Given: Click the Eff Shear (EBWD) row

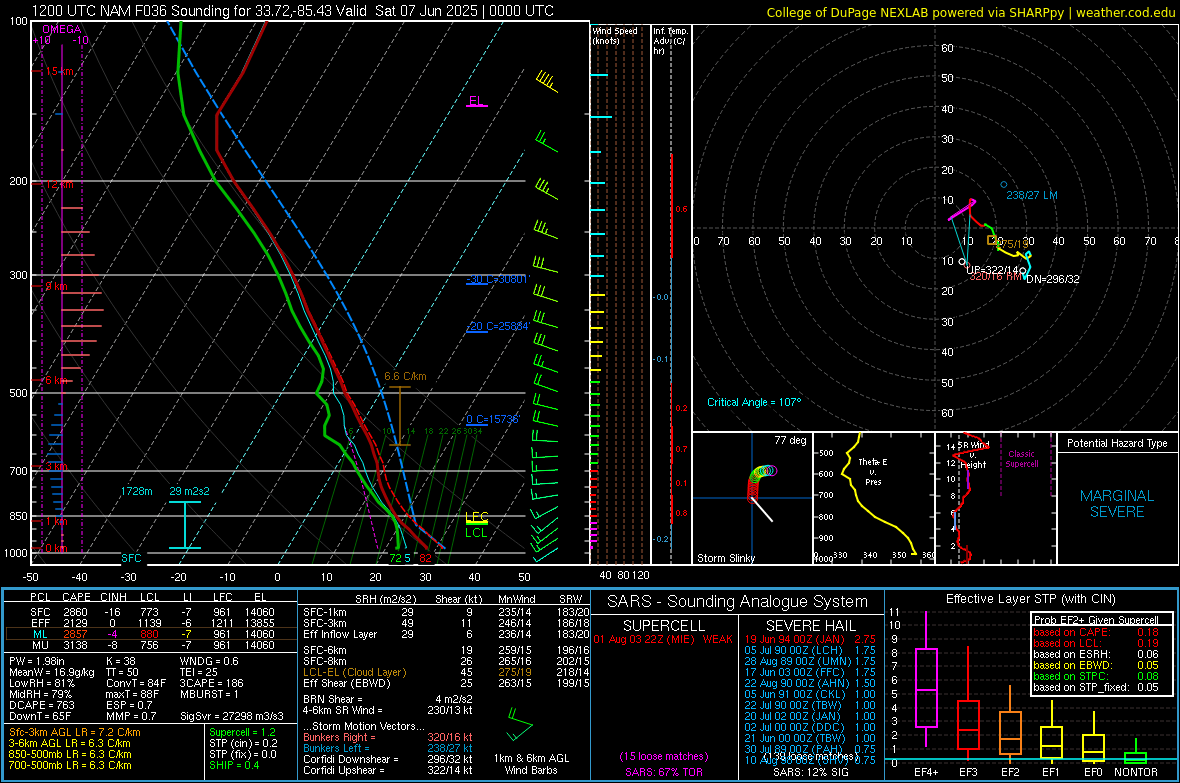Looking at the screenshot, I should click(446, 683).
